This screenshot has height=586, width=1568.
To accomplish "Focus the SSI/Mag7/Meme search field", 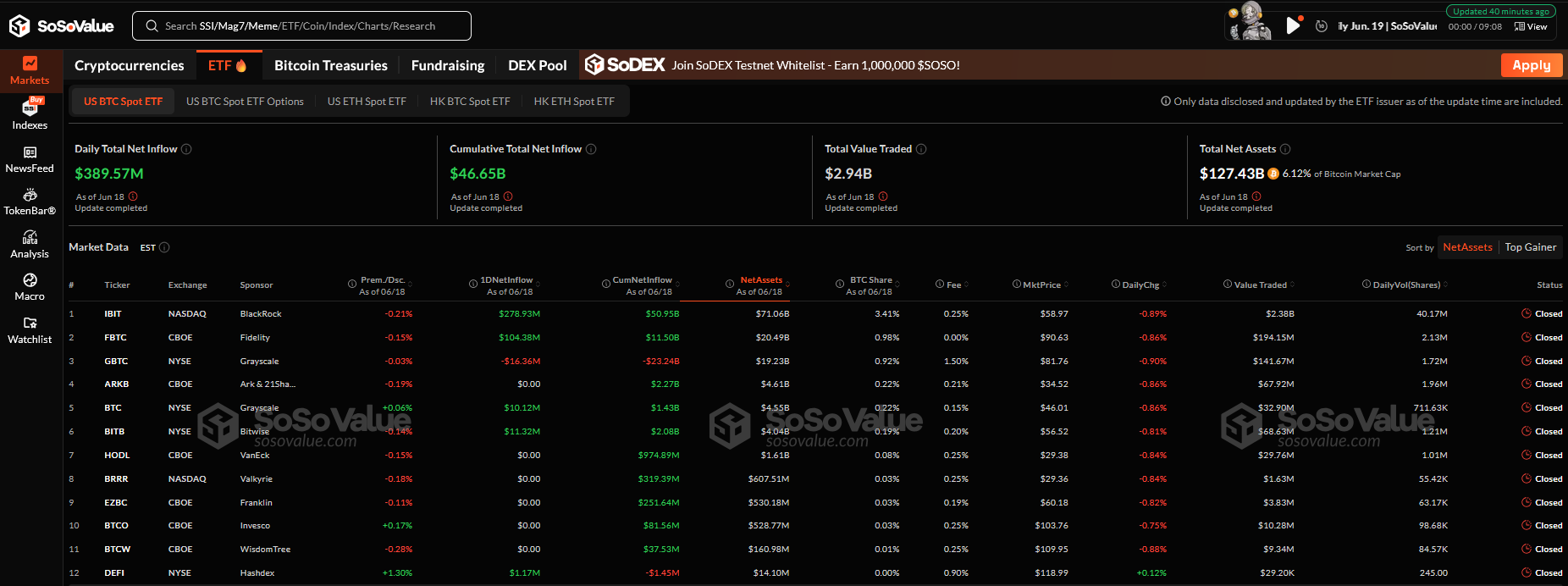I will tap(301, 25).
